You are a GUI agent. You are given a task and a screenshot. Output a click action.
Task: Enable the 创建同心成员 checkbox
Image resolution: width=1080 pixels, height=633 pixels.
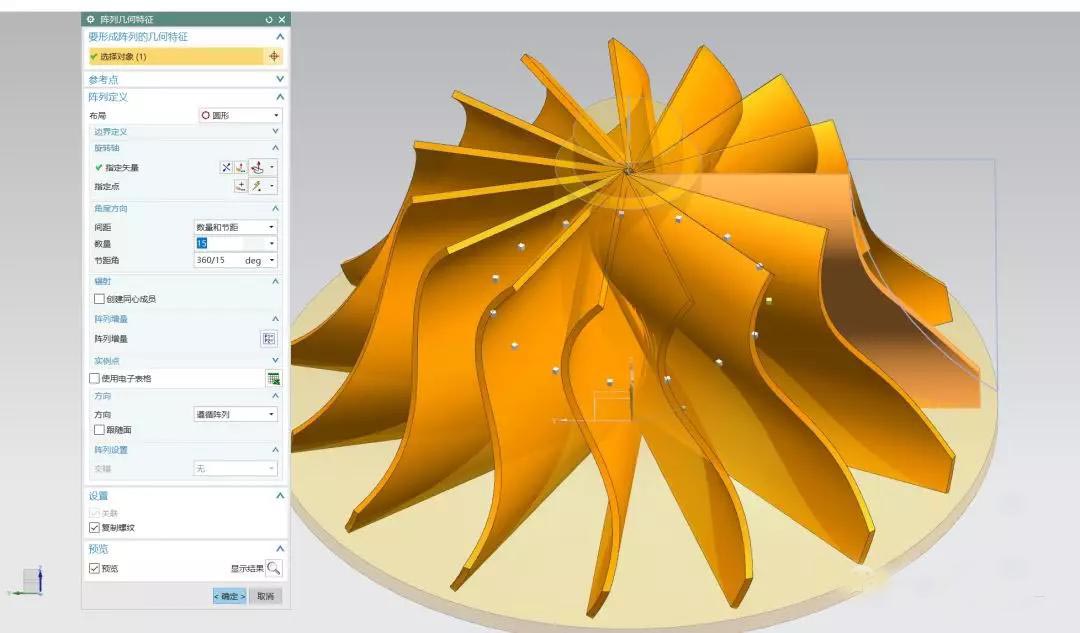tap(99, 299)
